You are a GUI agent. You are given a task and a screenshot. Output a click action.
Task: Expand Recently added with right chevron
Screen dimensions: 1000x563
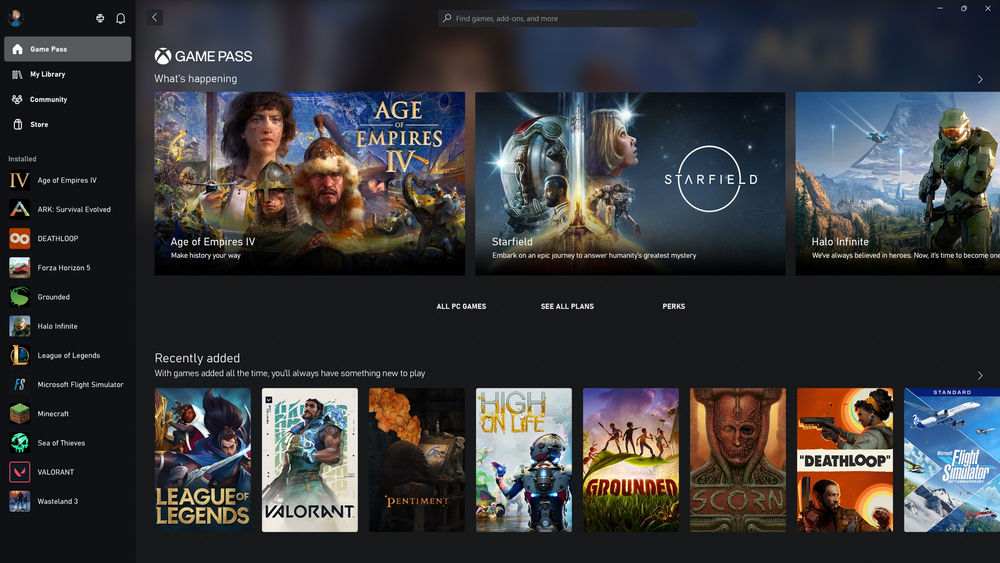[x=980, y=376]
